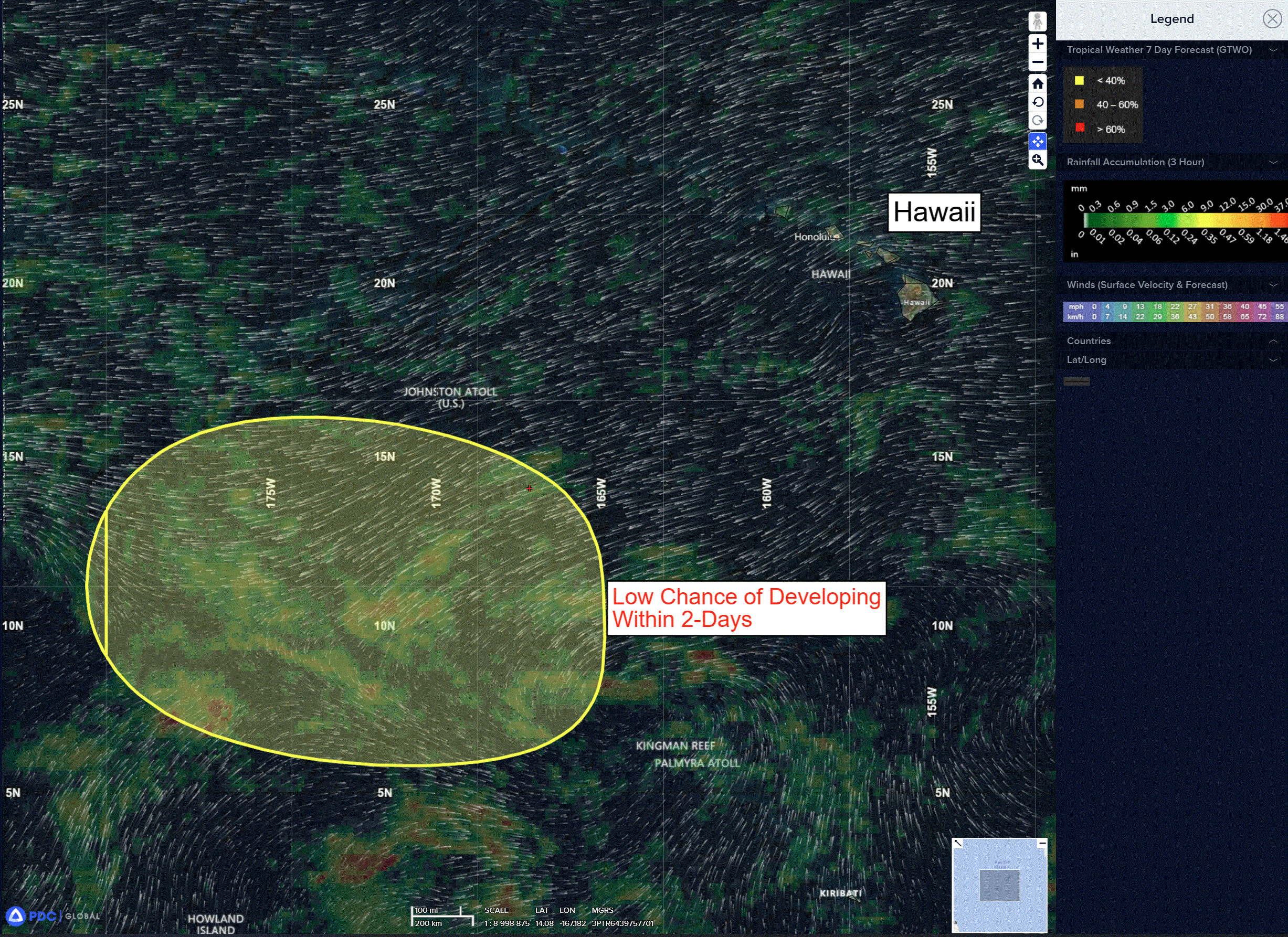Click the 175W longitude grid label
This screenshot has width=1288, height=937.
270,492
